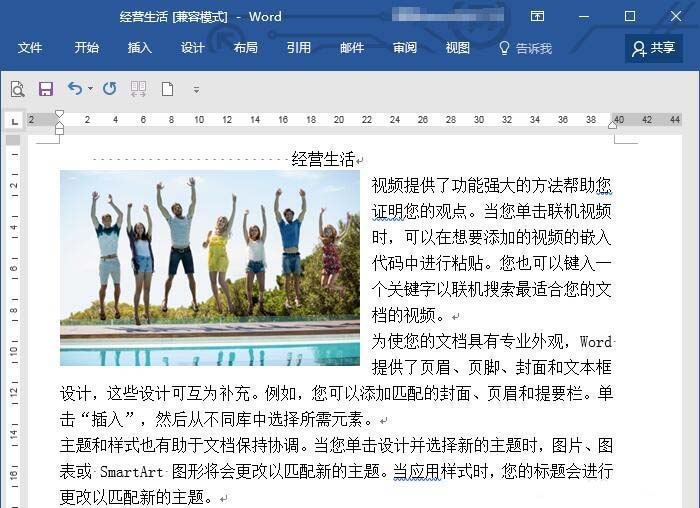Open the 插入 ribbon tab
Viewport: 700px width, 508px height.
[139, 48]
